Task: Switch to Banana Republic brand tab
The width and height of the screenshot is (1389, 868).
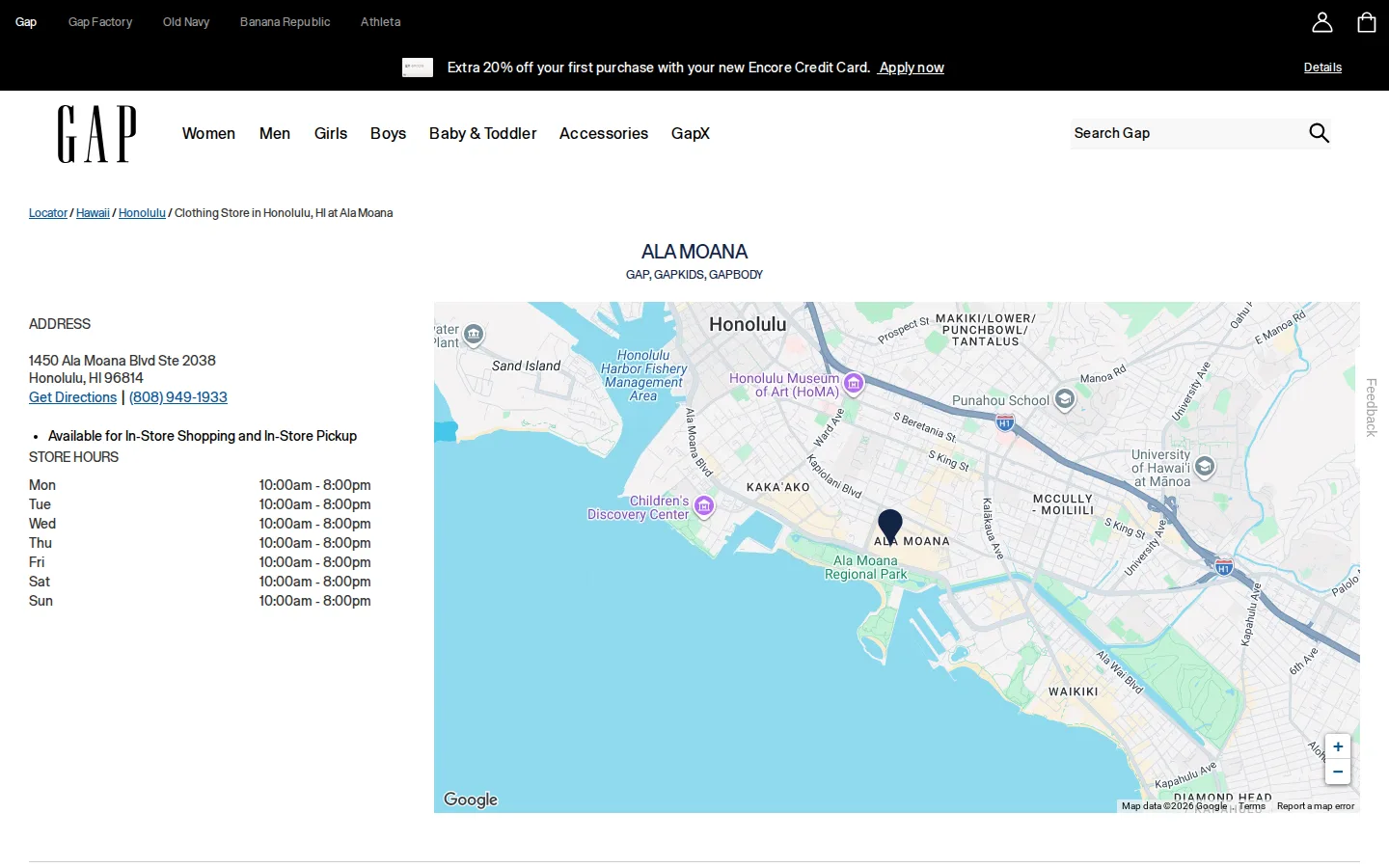Action: point(285,22)
